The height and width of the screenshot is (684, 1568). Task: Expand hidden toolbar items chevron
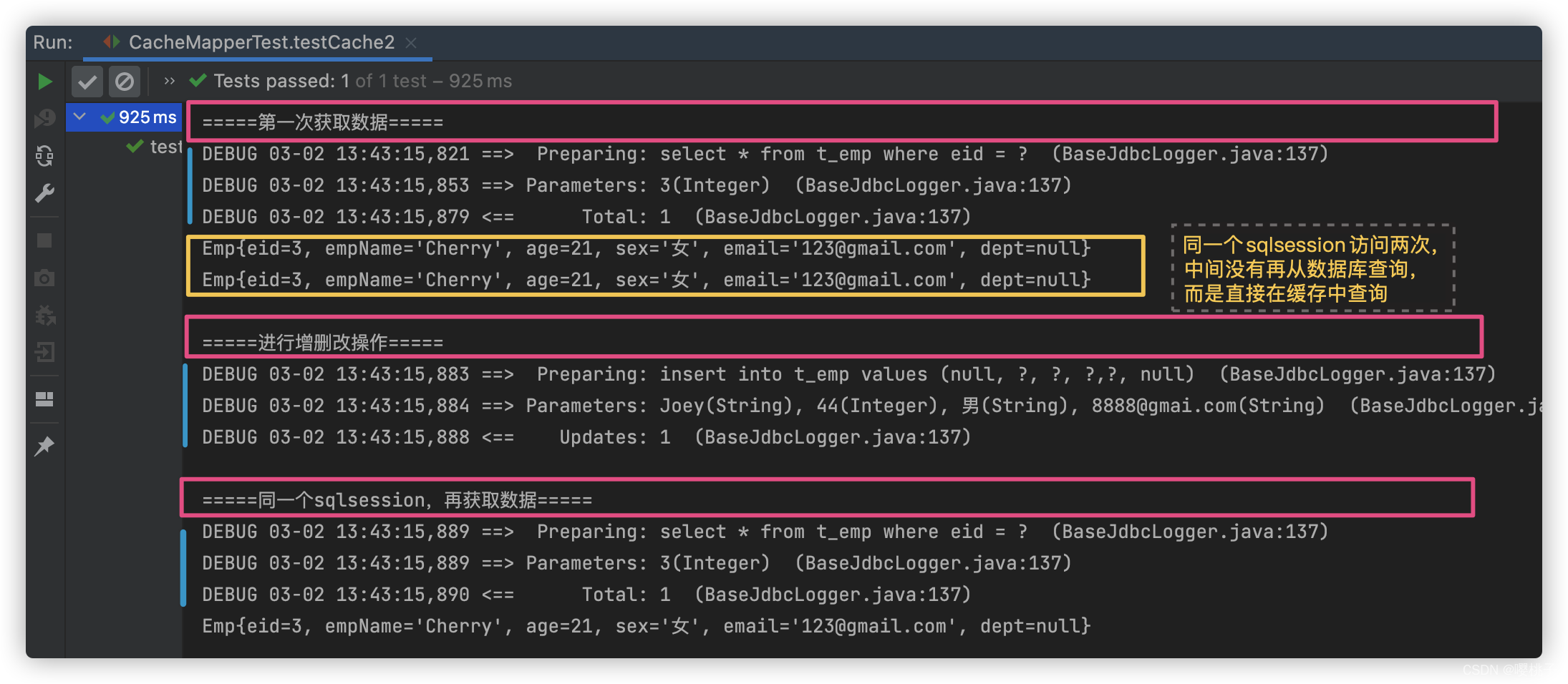tap(169, 81)
